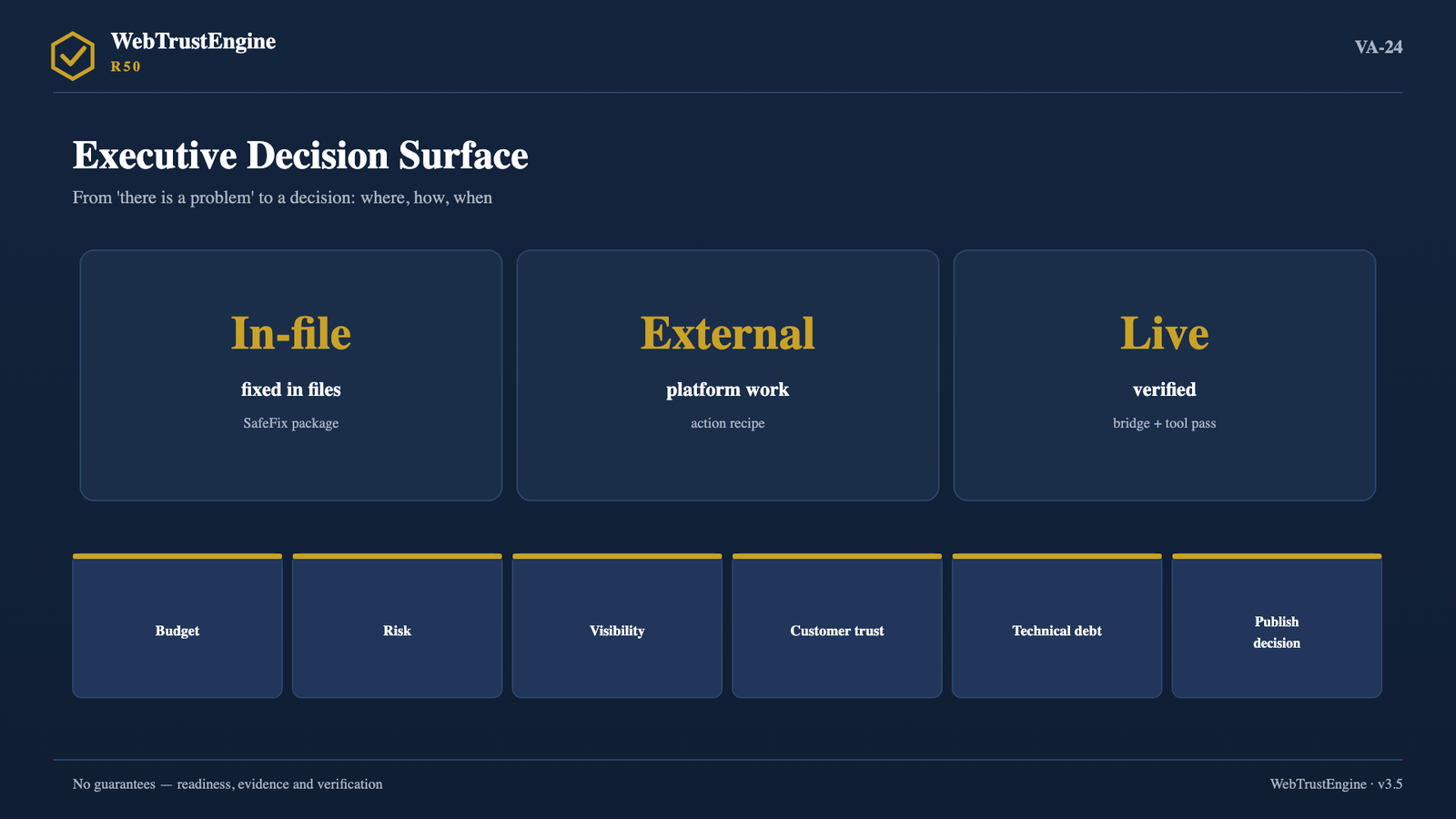
Task: Click the 'bridge + tool pass' text
Action: coord(1165,423)
